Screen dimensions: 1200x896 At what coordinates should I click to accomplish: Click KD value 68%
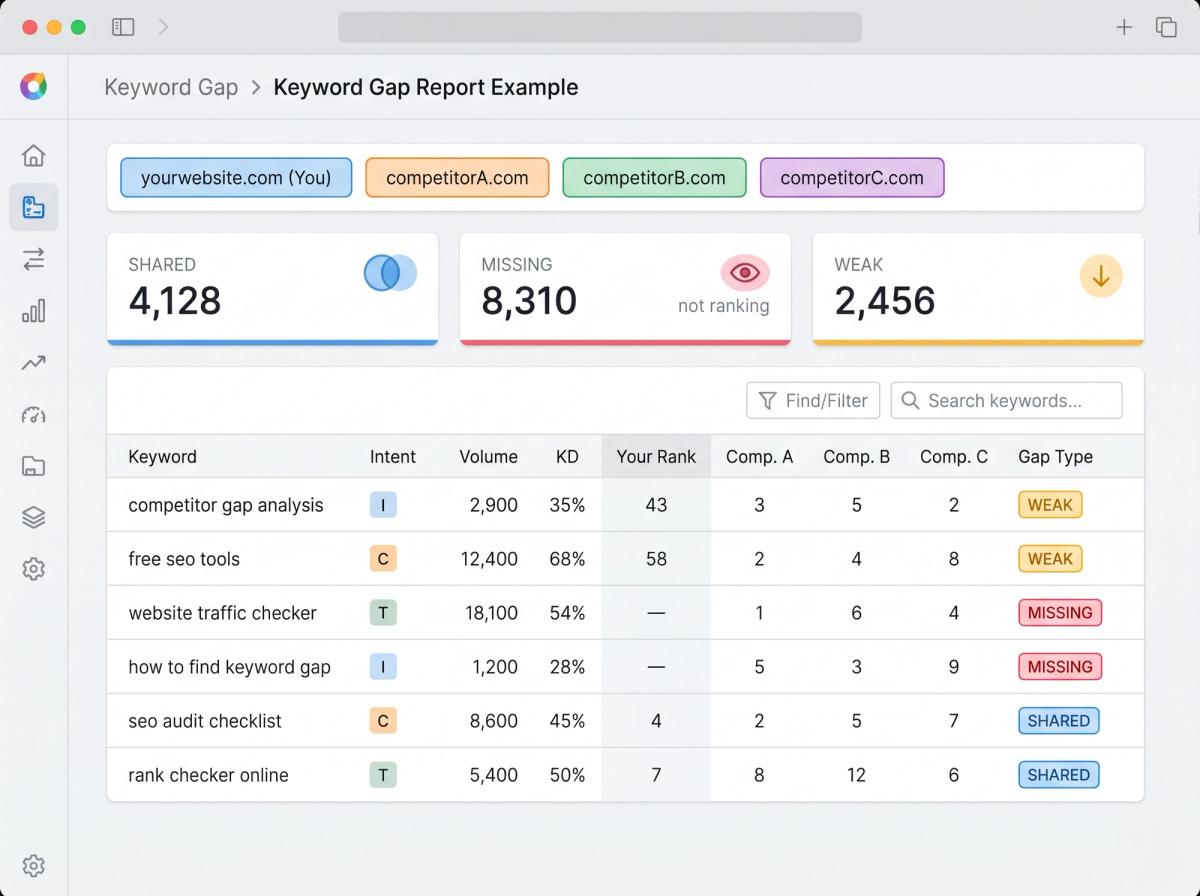pyautogui.click(x=567, y=559)
